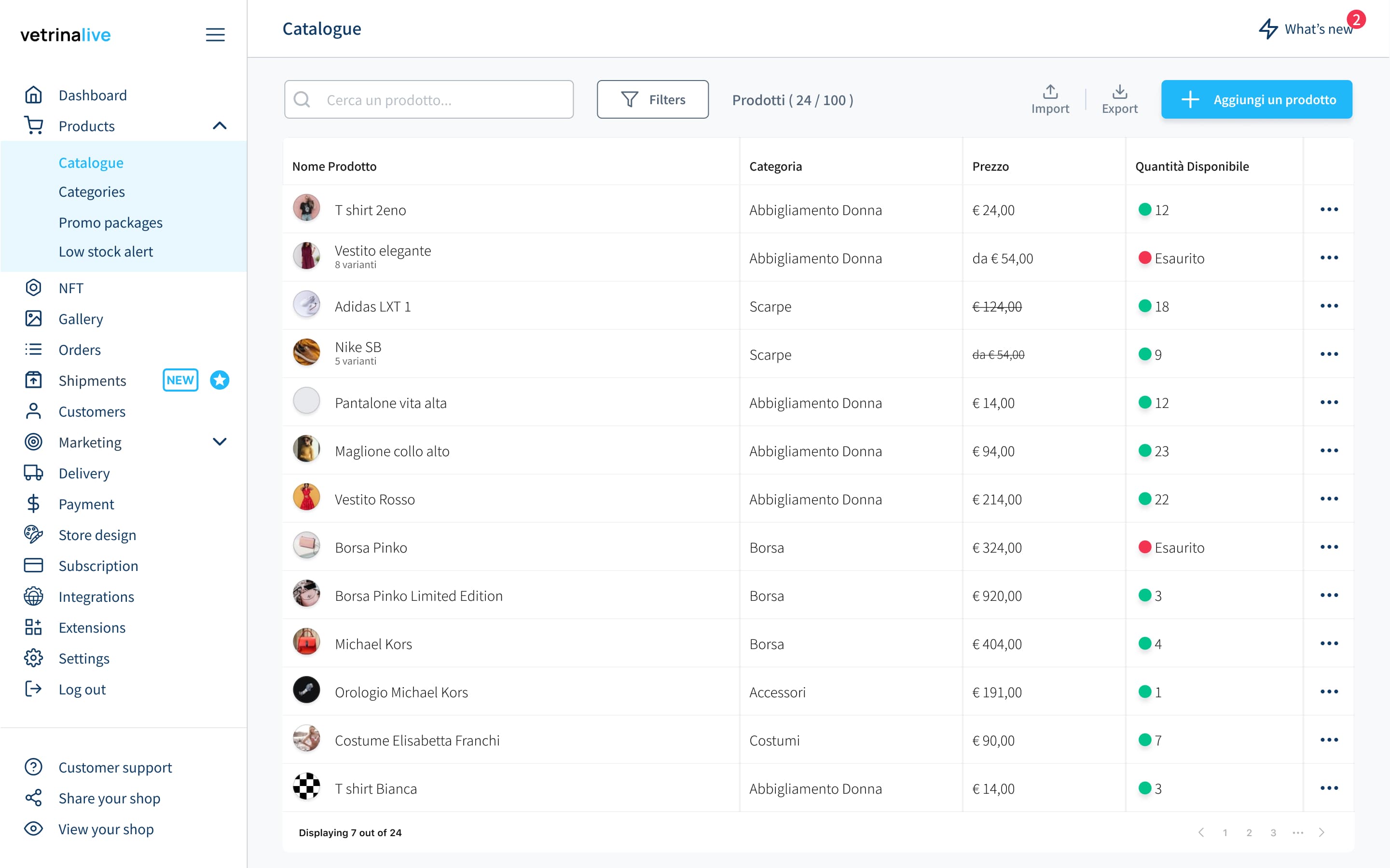
Task: Click the Shipments star badge icon
Action: click(x=220, y=380)
